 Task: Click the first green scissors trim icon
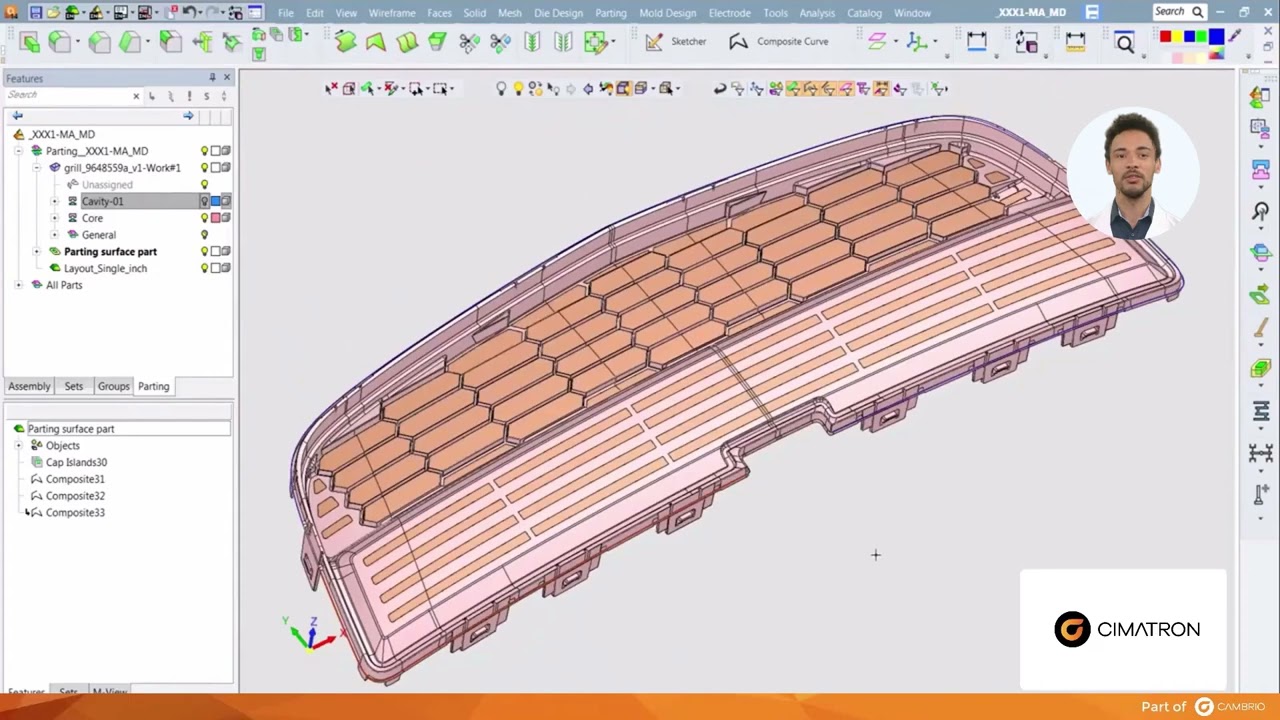tap(469, 41)
